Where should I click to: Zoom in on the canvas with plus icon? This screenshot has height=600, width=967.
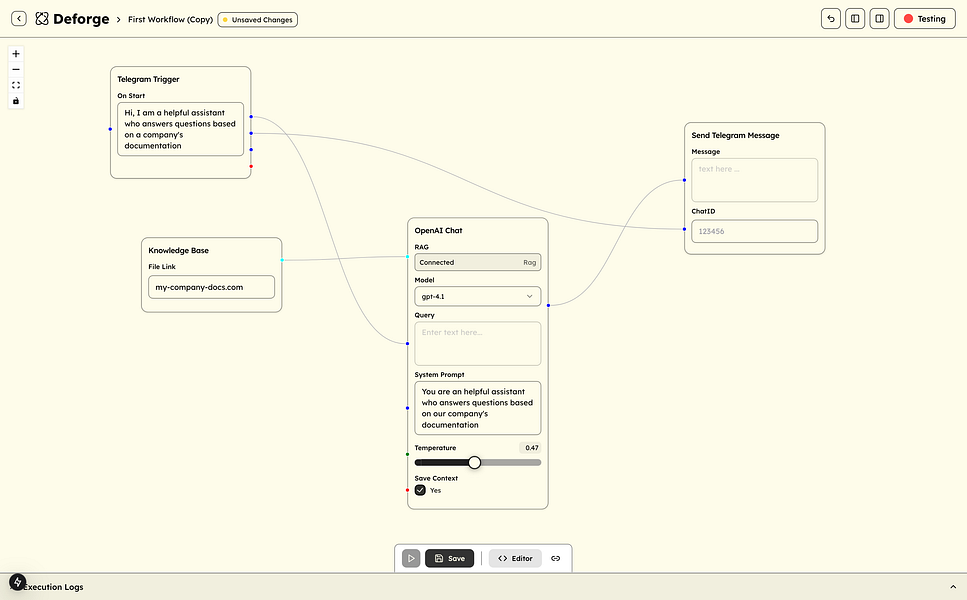pyautogui.click(x=16, y=54)
